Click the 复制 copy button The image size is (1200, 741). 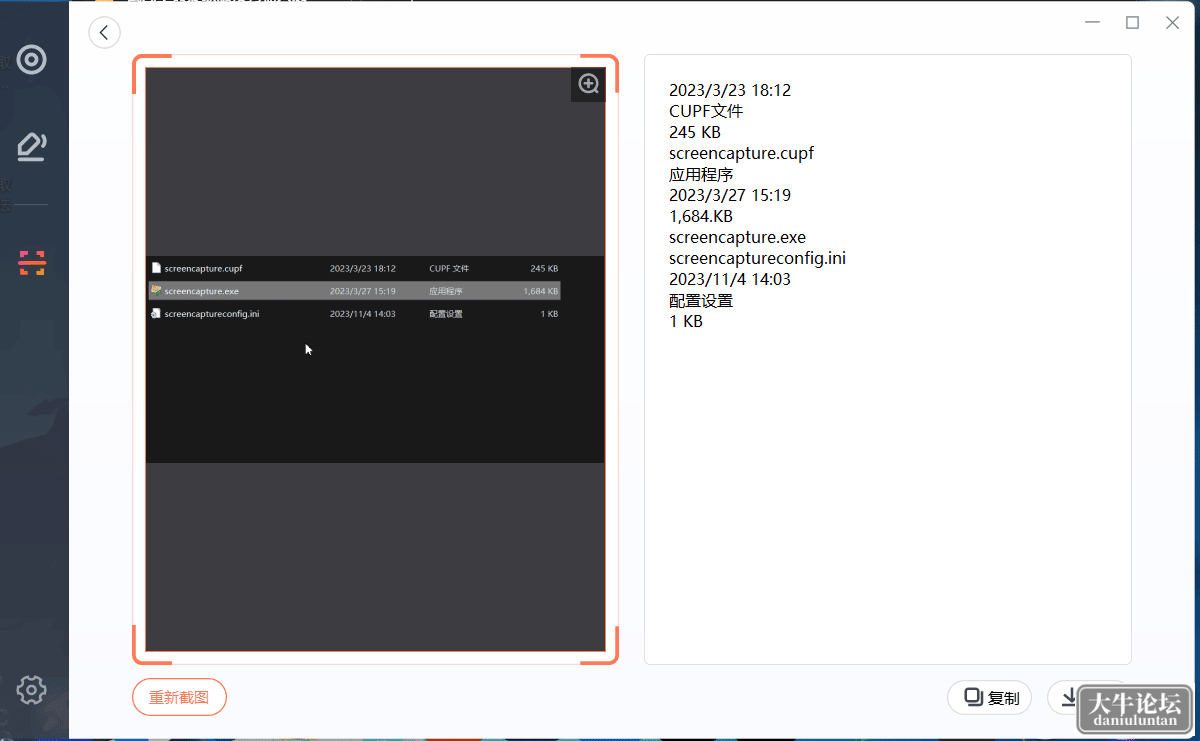pyautogui.click(x=990, y=698)
